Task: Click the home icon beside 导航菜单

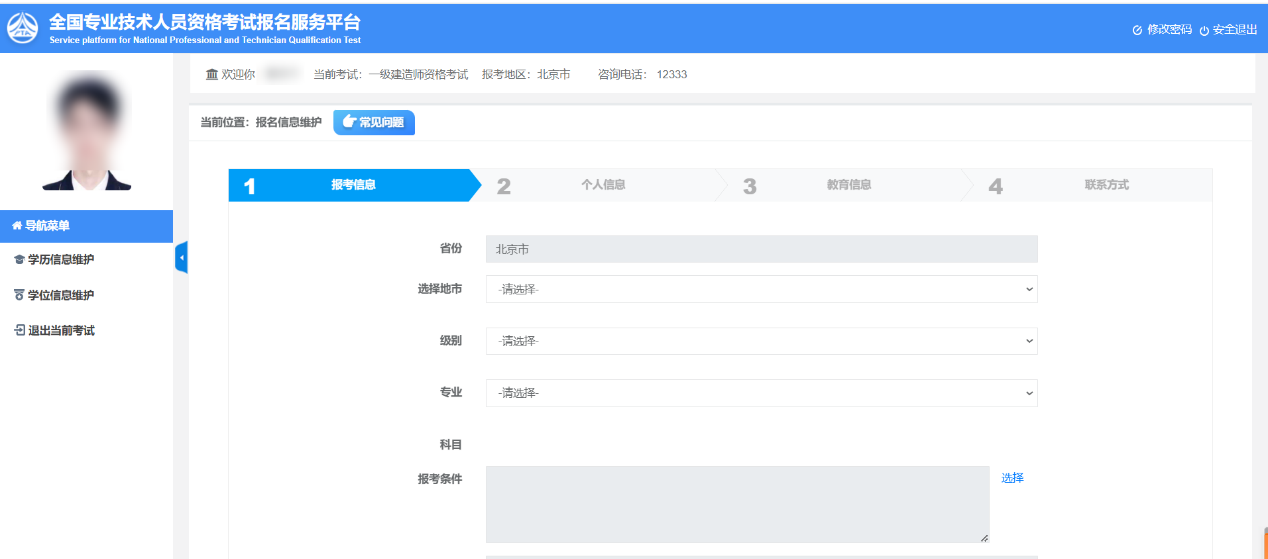Action: 17,226
